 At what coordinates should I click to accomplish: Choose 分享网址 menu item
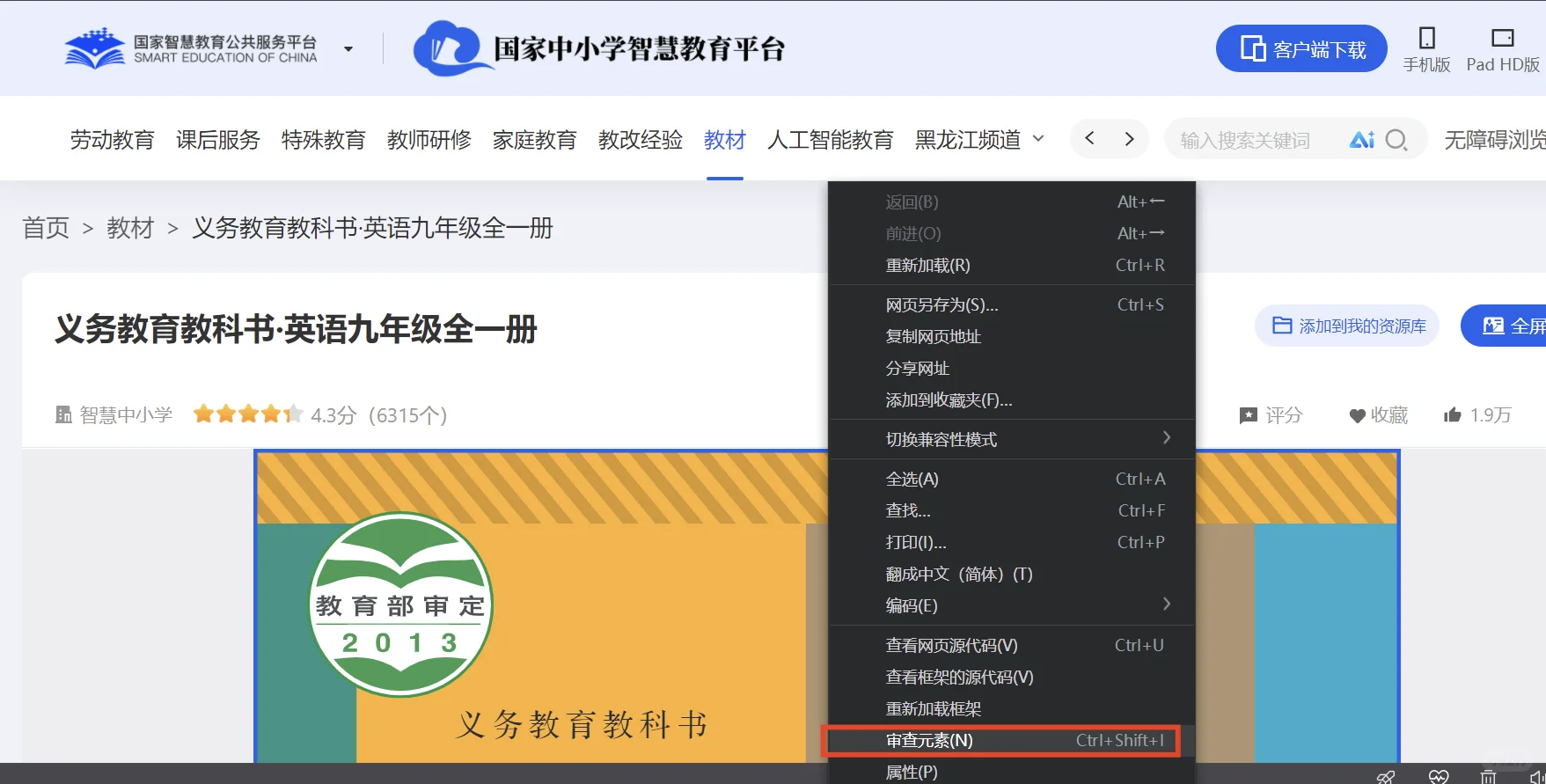click(1012, 368)
